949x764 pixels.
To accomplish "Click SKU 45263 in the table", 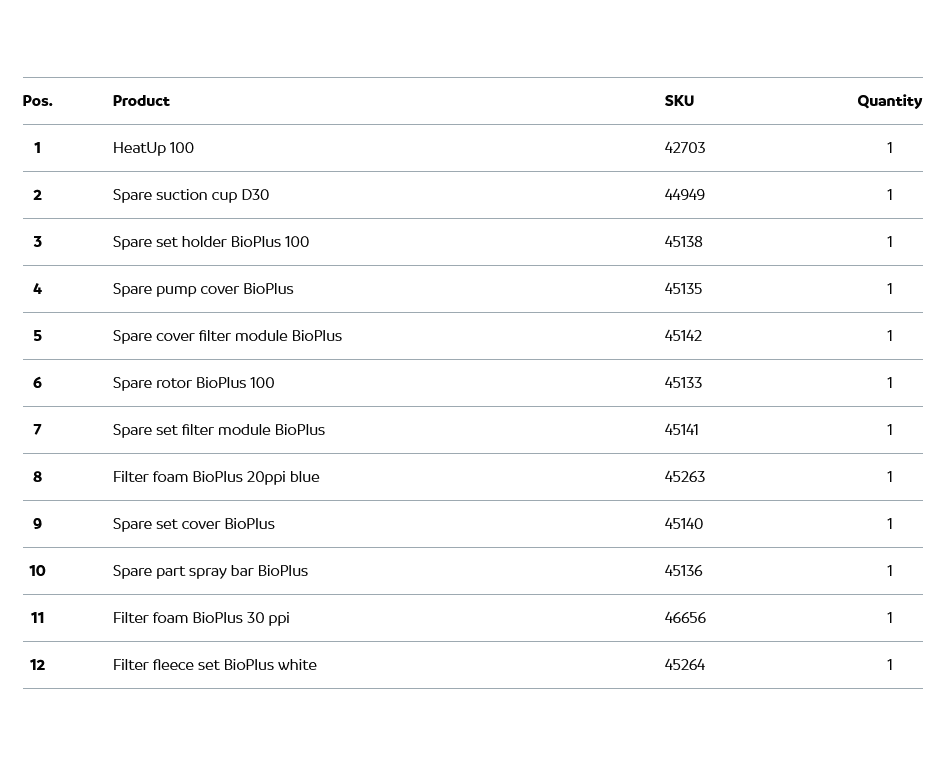I will pyautogui.click(x=685, y=477).
